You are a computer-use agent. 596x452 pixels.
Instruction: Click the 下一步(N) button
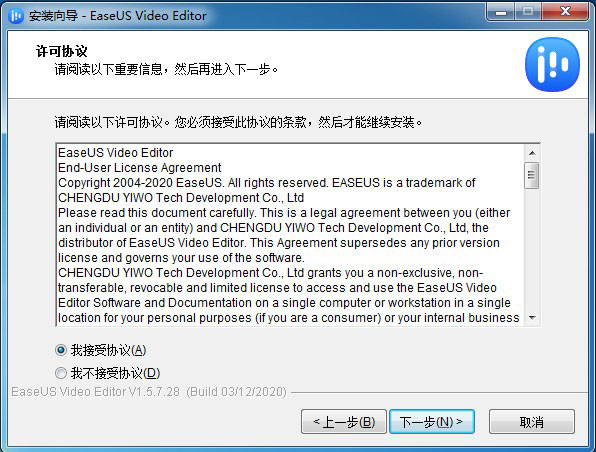432,422
